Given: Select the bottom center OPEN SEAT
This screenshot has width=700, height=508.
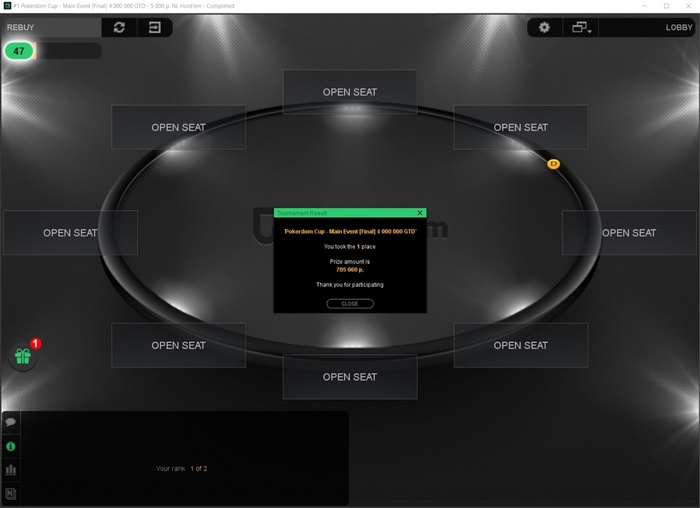Looking at the screenshot, I should pos(350,377).
